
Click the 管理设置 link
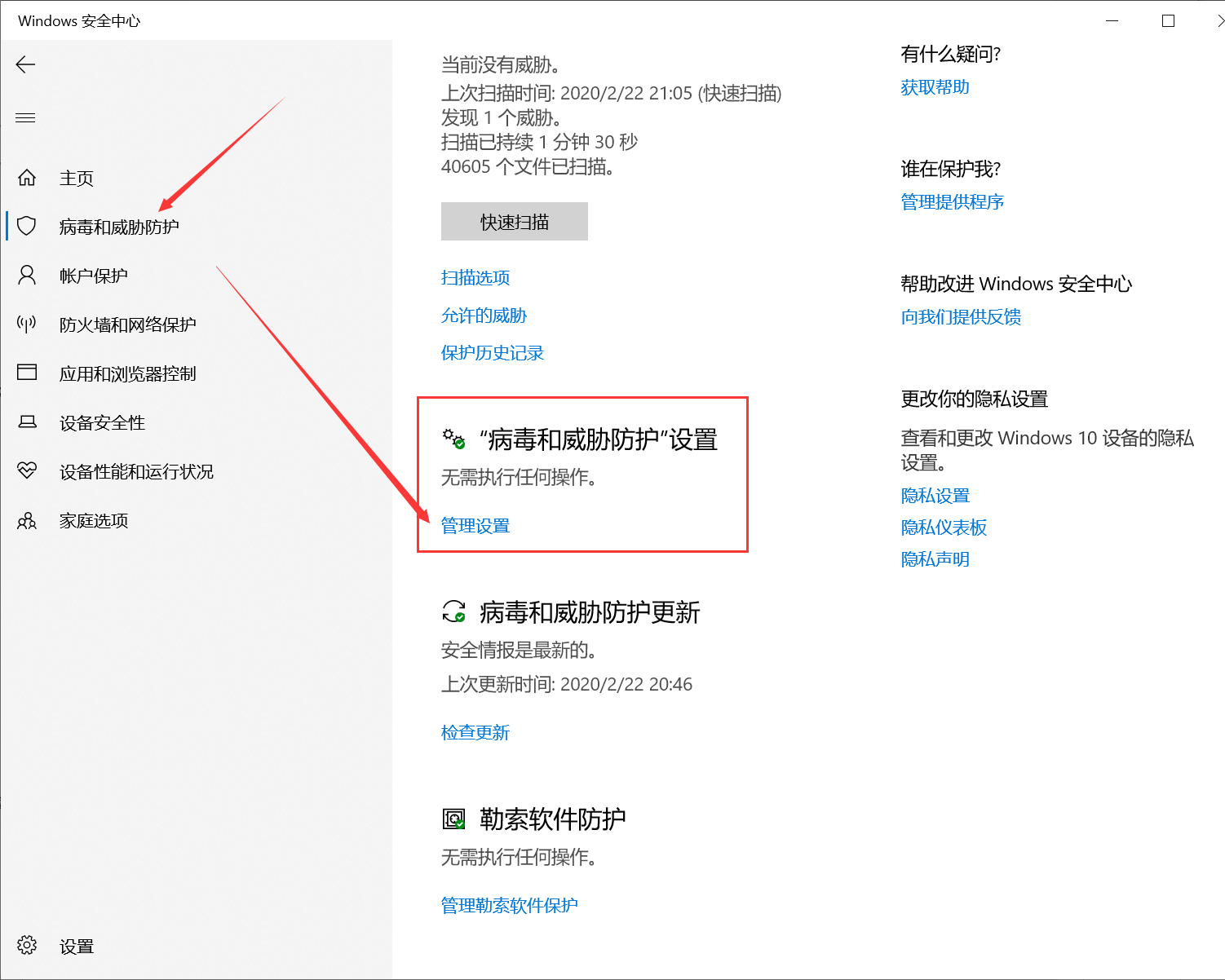tap(475, 525)
